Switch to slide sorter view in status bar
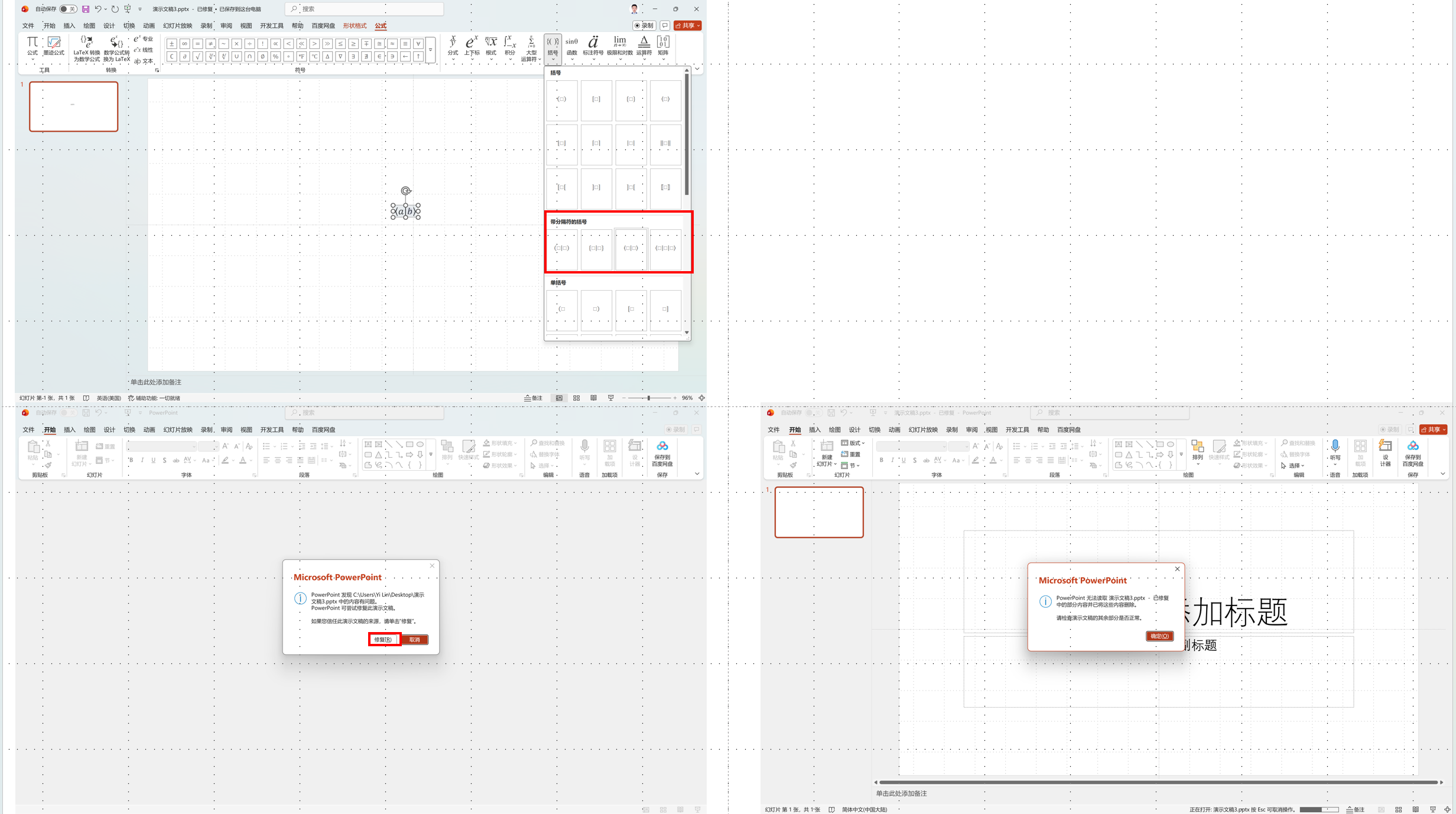Viewport: 1456px width, 814px height. (576, 398)
